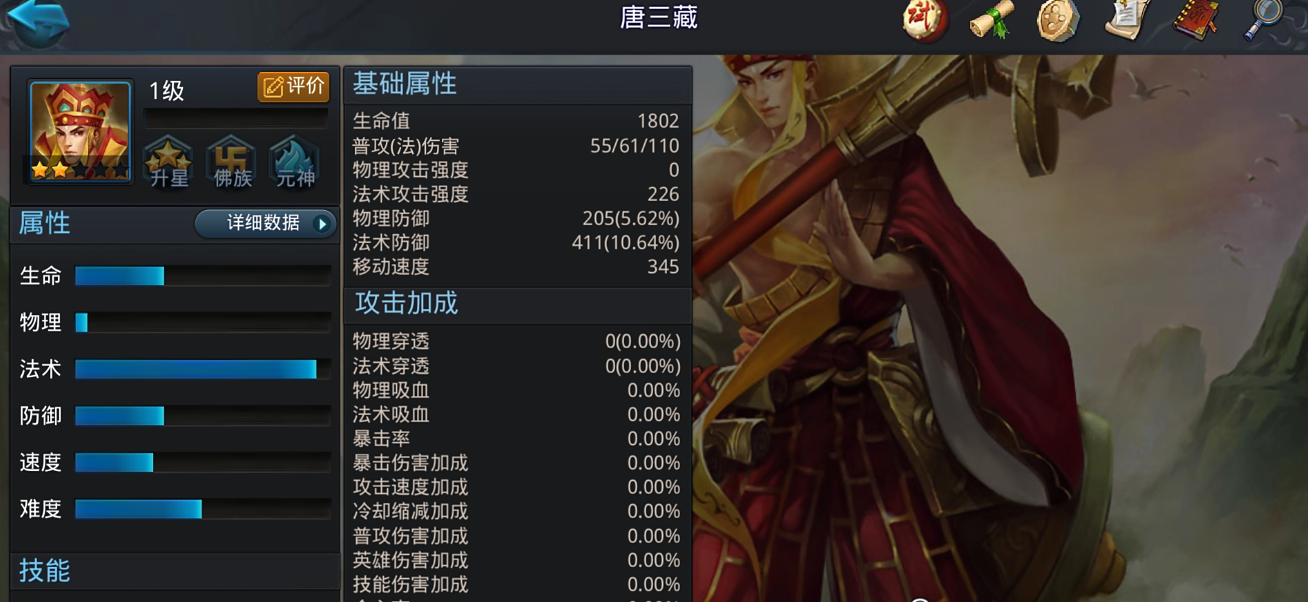Tap the 属性 panel heading
Image resolution: width=1308 pixels, height=602 pixels.
pos(45,223)
